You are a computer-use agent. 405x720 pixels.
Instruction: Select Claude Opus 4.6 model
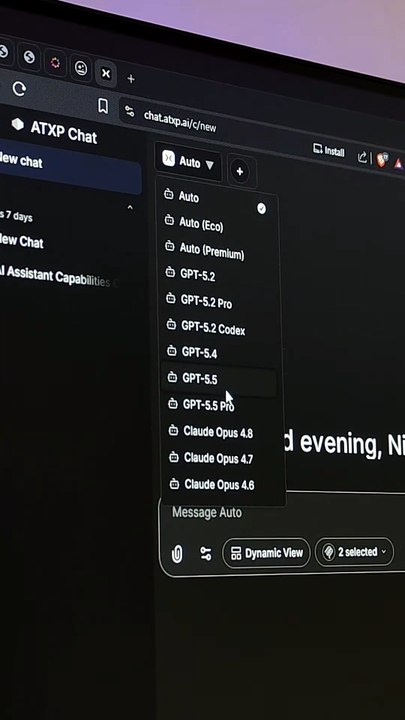pyautogui.click(x=224, y=484)
